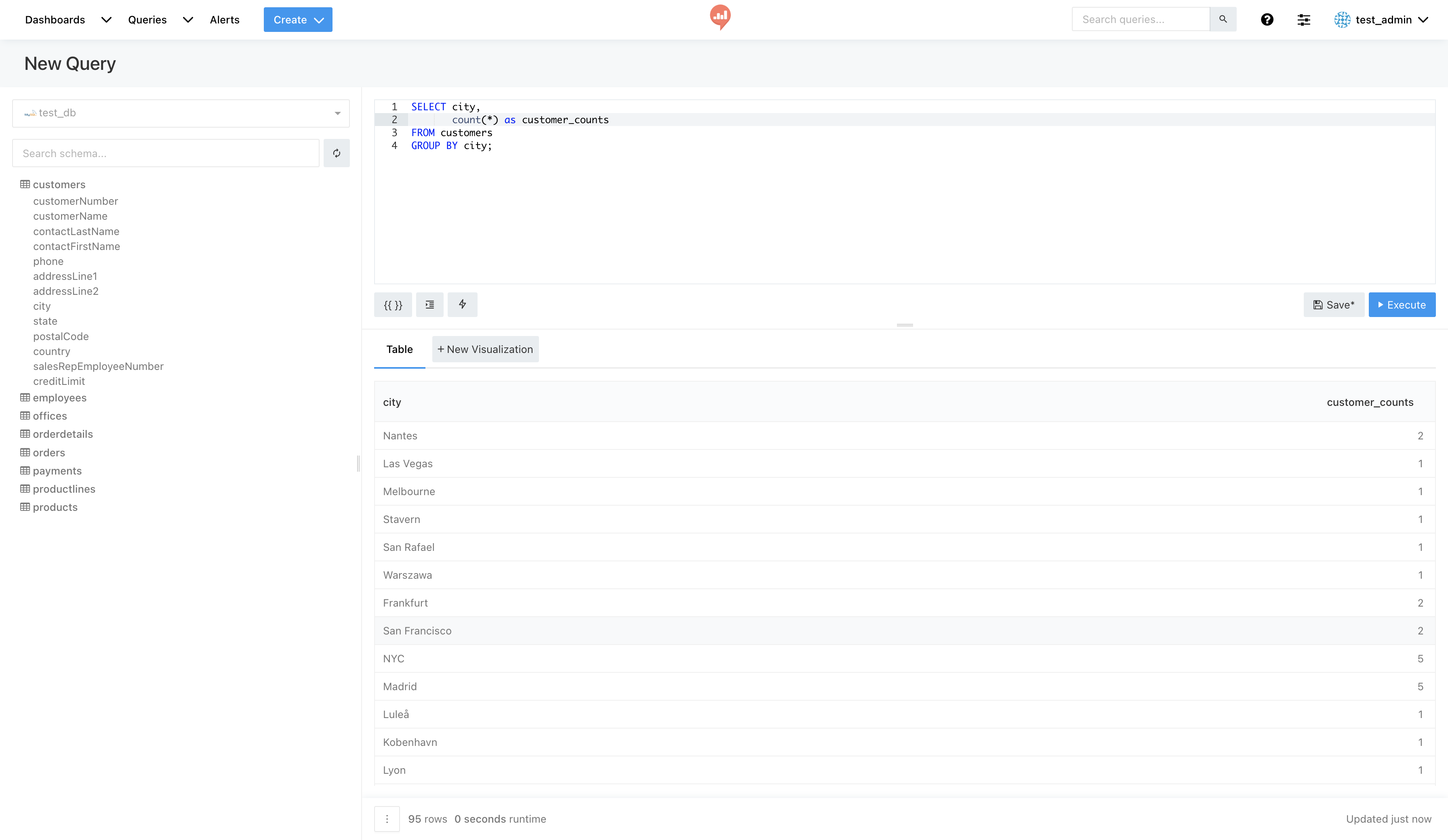Open the help question mark icon

click(1267, 19)
